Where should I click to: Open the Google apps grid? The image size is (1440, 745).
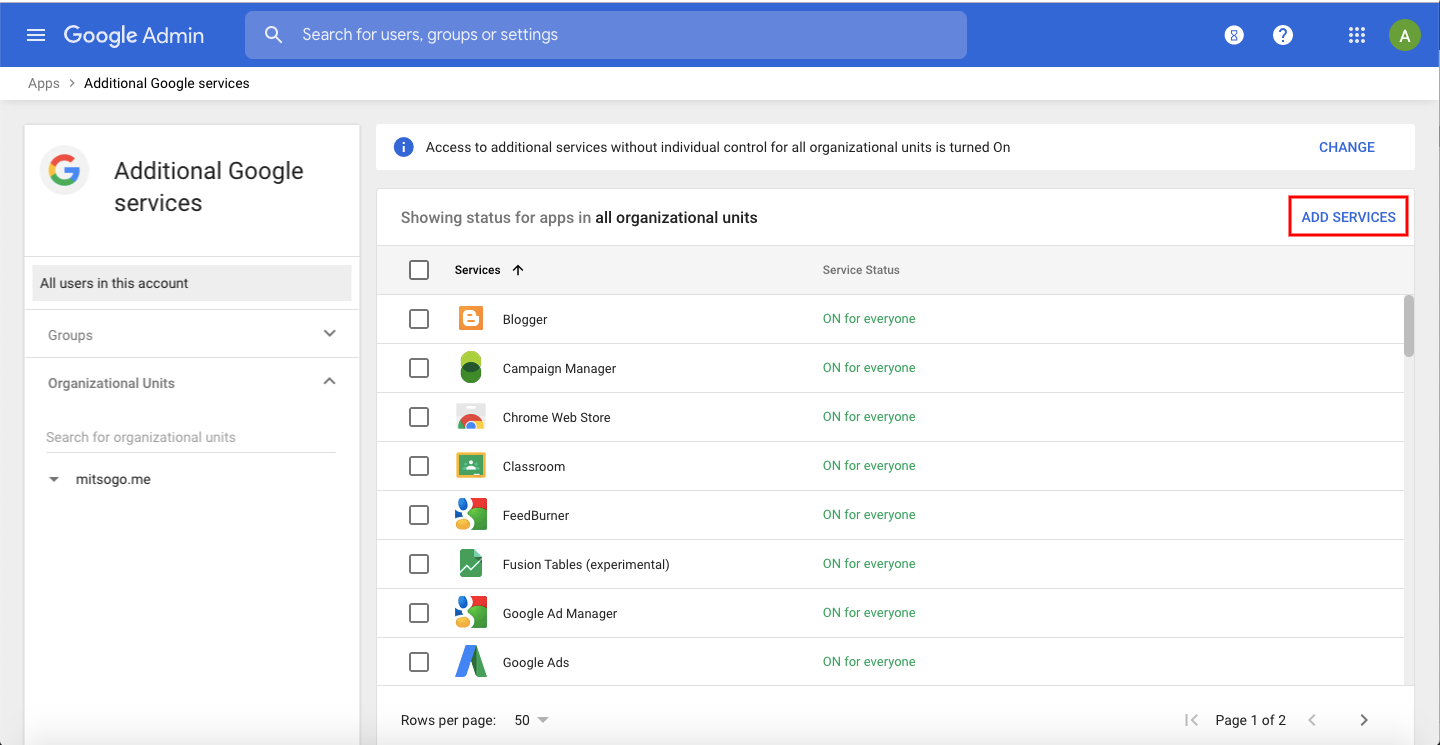[x=1356, y=35]
